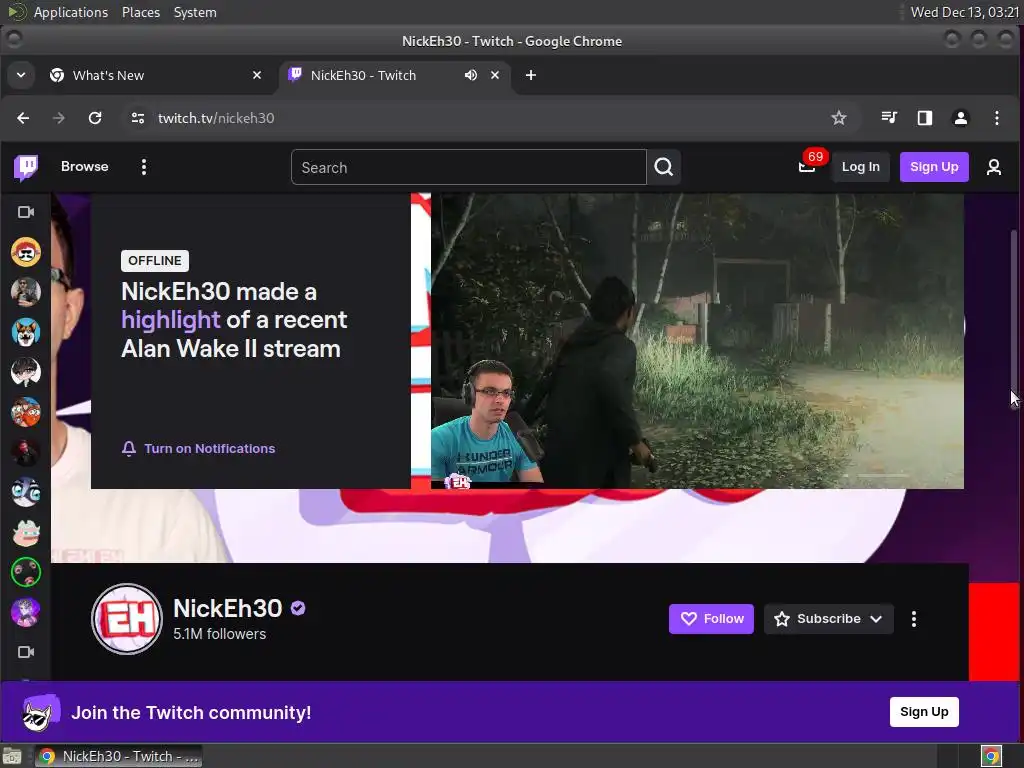This screenshot has width=1024, height=768.
Task: Bookmark this page with the star icon
Action: (x=839, y=118)
